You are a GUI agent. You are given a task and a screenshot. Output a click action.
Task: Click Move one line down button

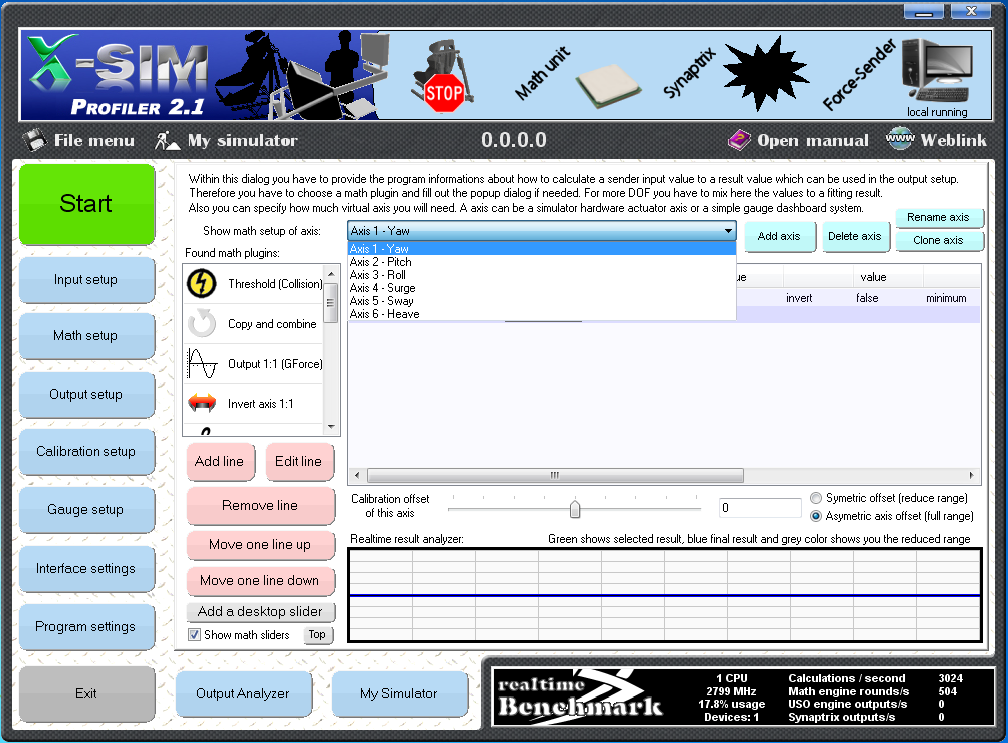[260, 581]
